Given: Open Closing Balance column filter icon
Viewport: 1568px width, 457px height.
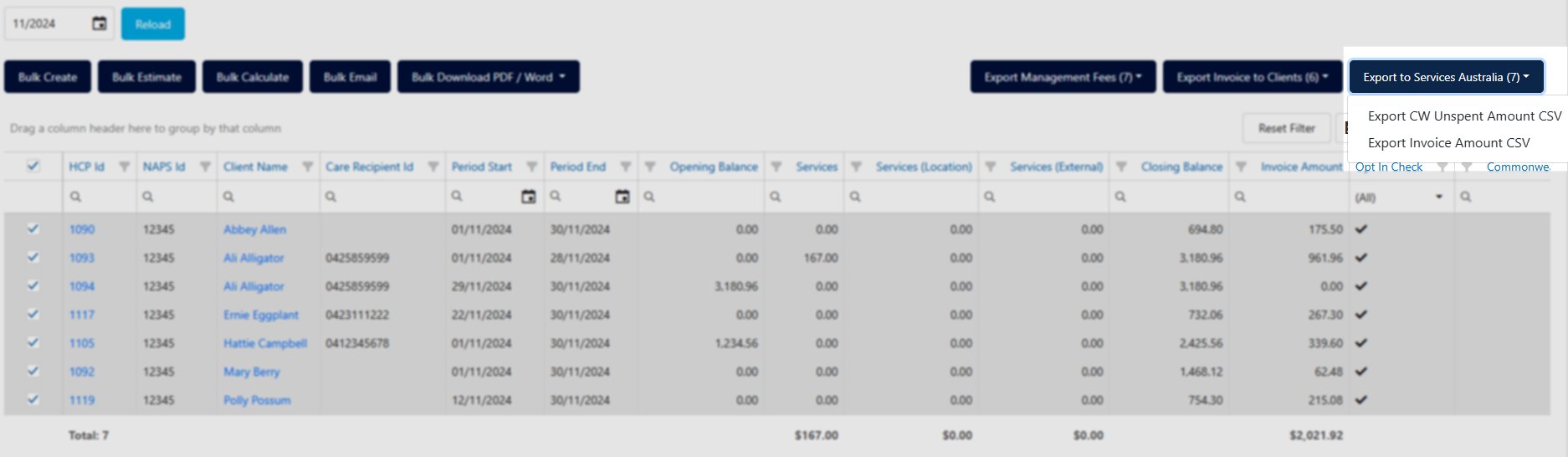Looking at the screenshot, I should [1121, 167].
